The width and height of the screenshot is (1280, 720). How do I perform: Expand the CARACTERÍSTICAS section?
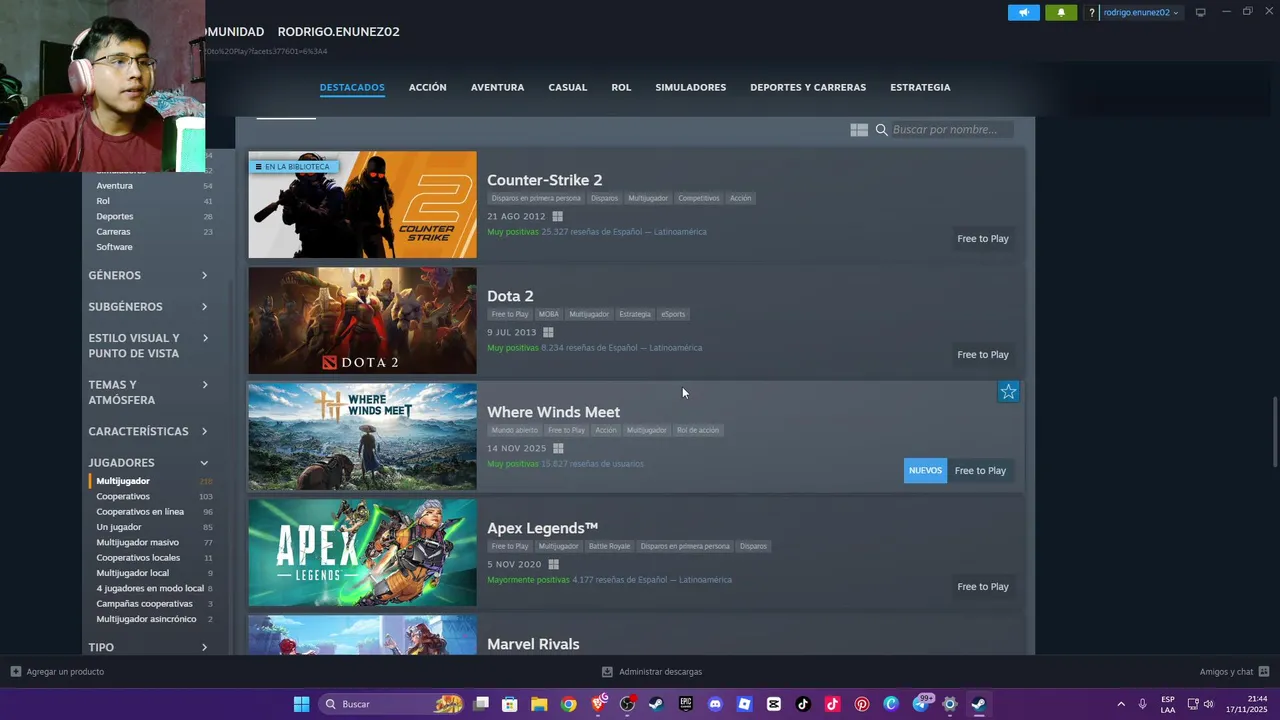coord(148,431)
